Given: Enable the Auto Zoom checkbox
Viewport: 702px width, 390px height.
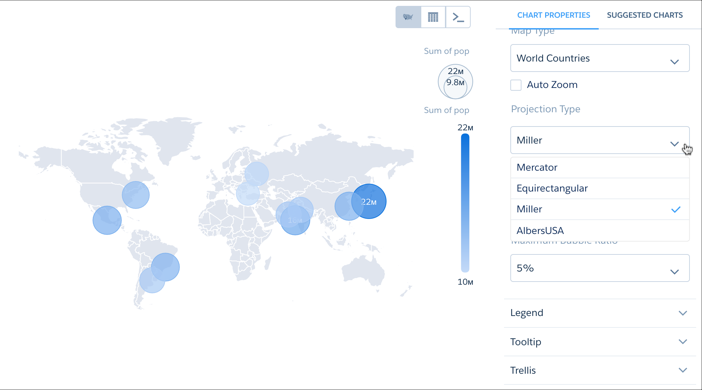Looking at the screenshot, I should click(x=516, y=85).
